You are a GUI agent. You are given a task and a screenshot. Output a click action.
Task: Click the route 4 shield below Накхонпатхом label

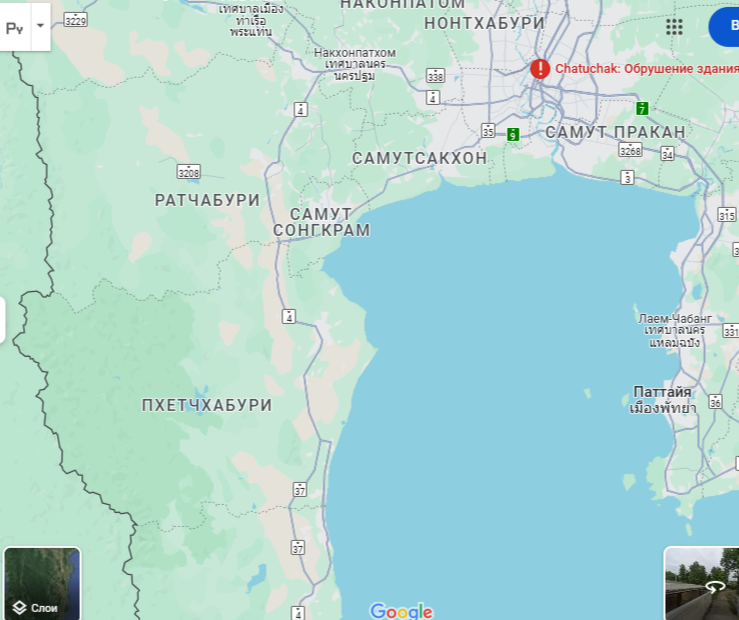coord(301,109)
